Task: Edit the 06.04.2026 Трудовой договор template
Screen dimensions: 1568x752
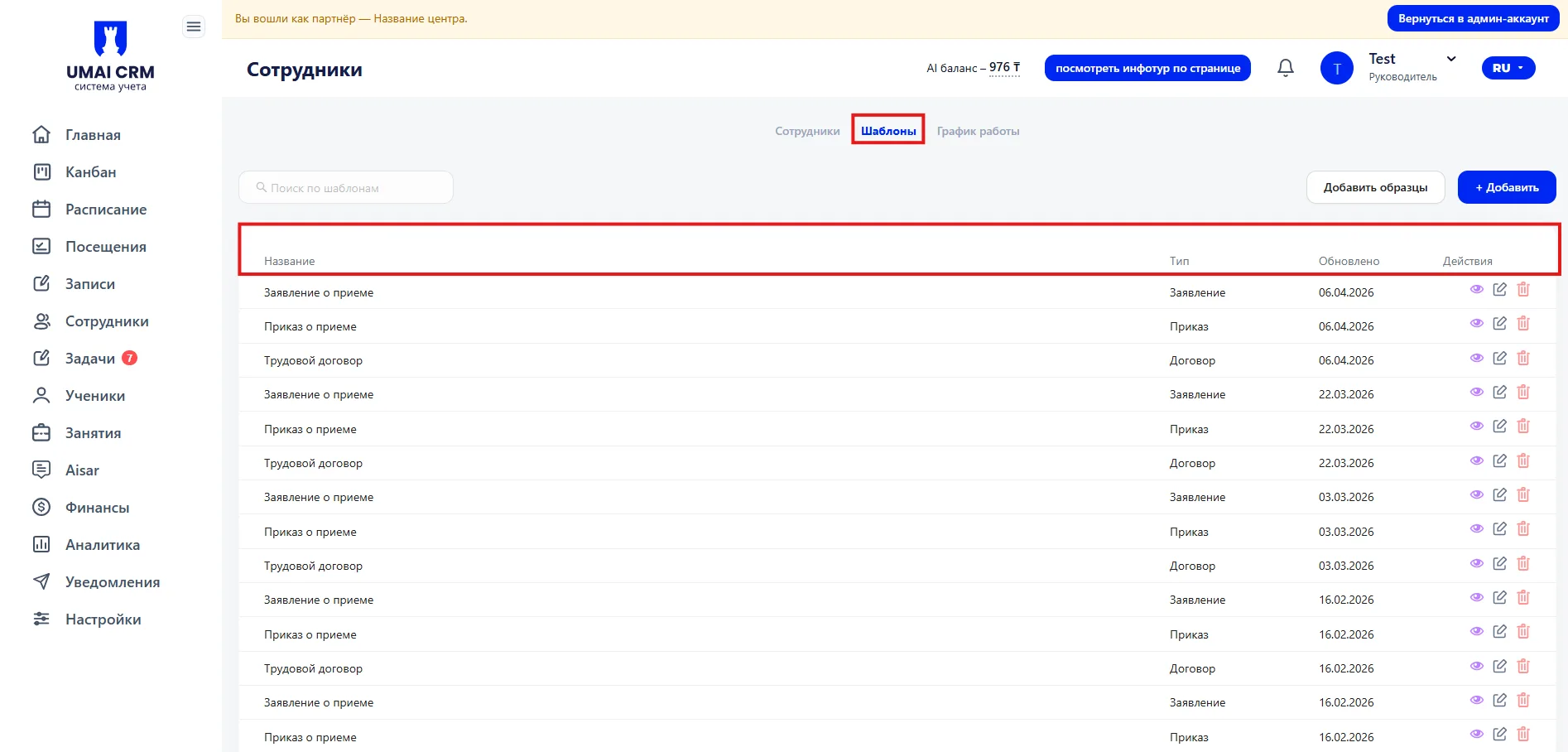Action: [x=1500, y=358]
